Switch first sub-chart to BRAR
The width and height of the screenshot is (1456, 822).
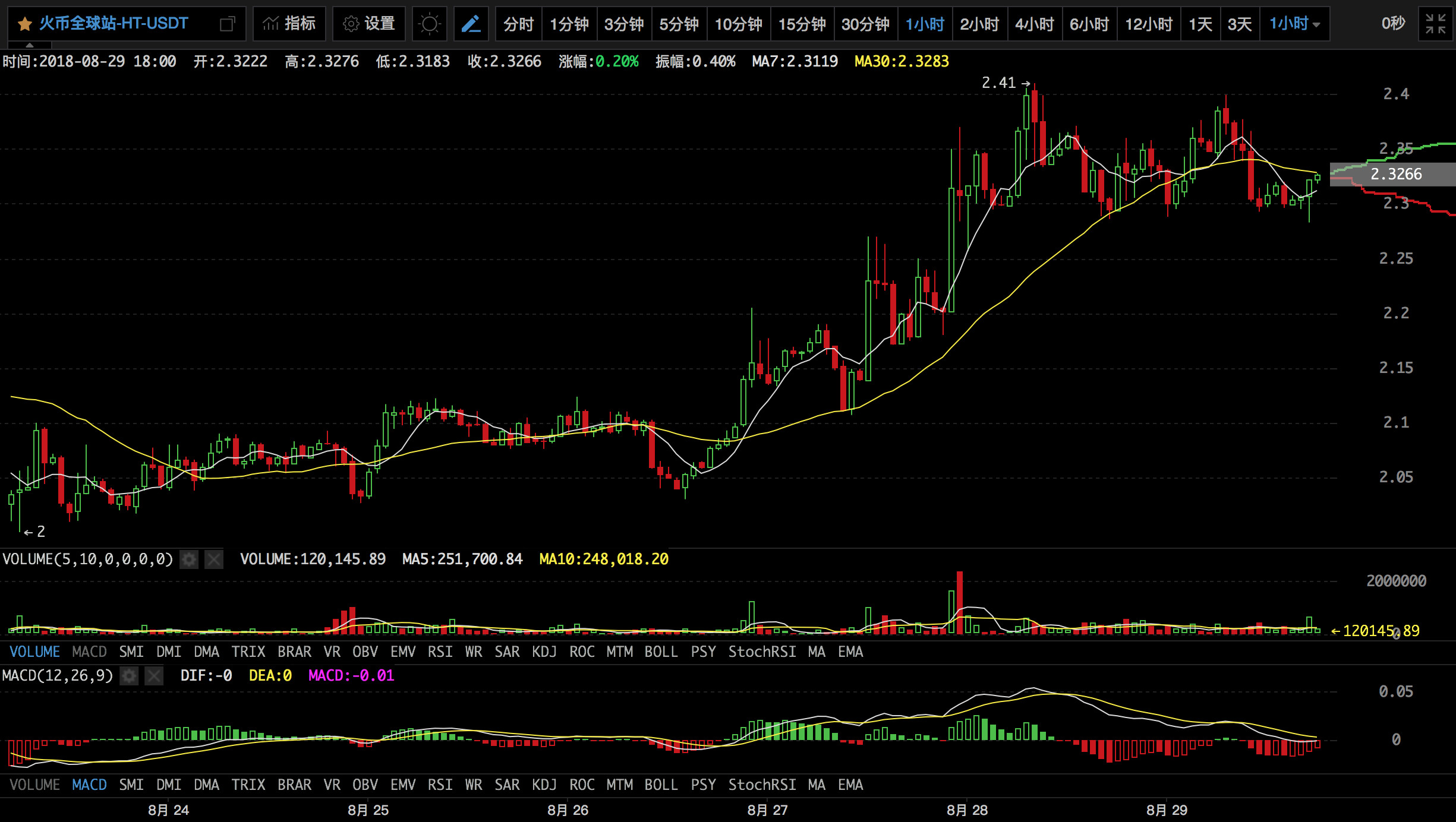tap(294, 652)
